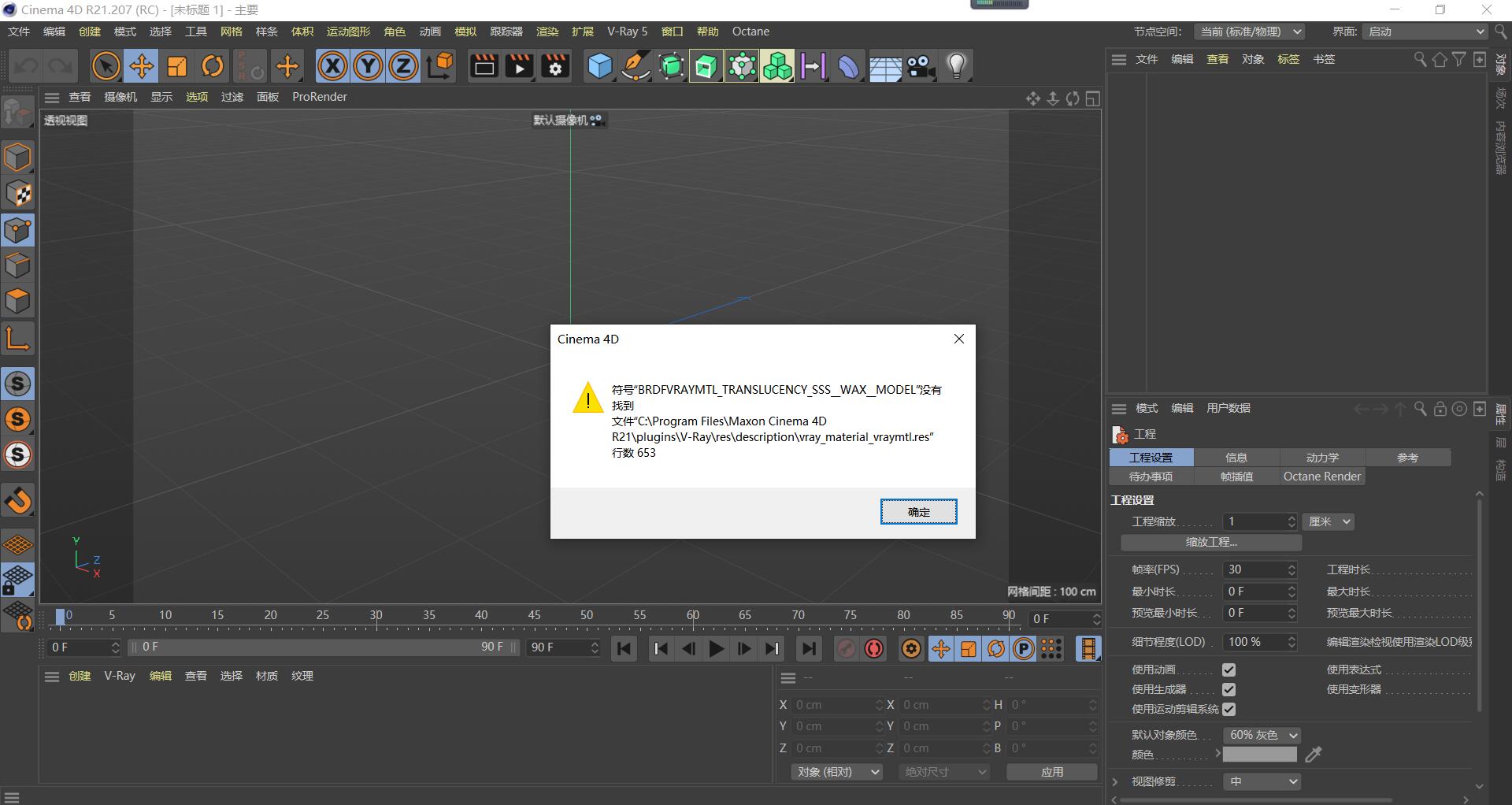Open the extrude generator icon

(x=706, y=66)
